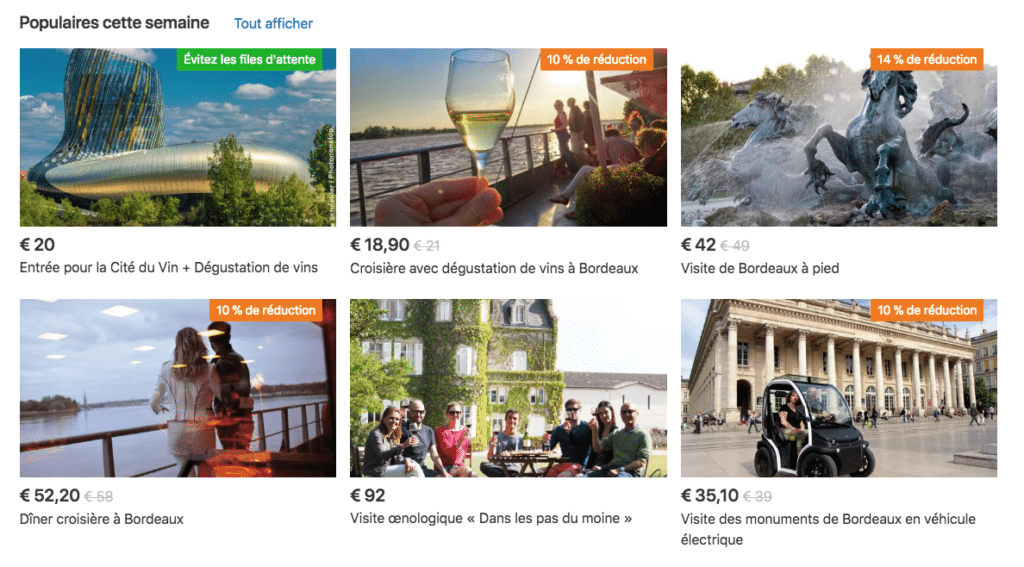Click the 14 % de réduction badge
The image size is (1024, 567).
click(927, 59)
